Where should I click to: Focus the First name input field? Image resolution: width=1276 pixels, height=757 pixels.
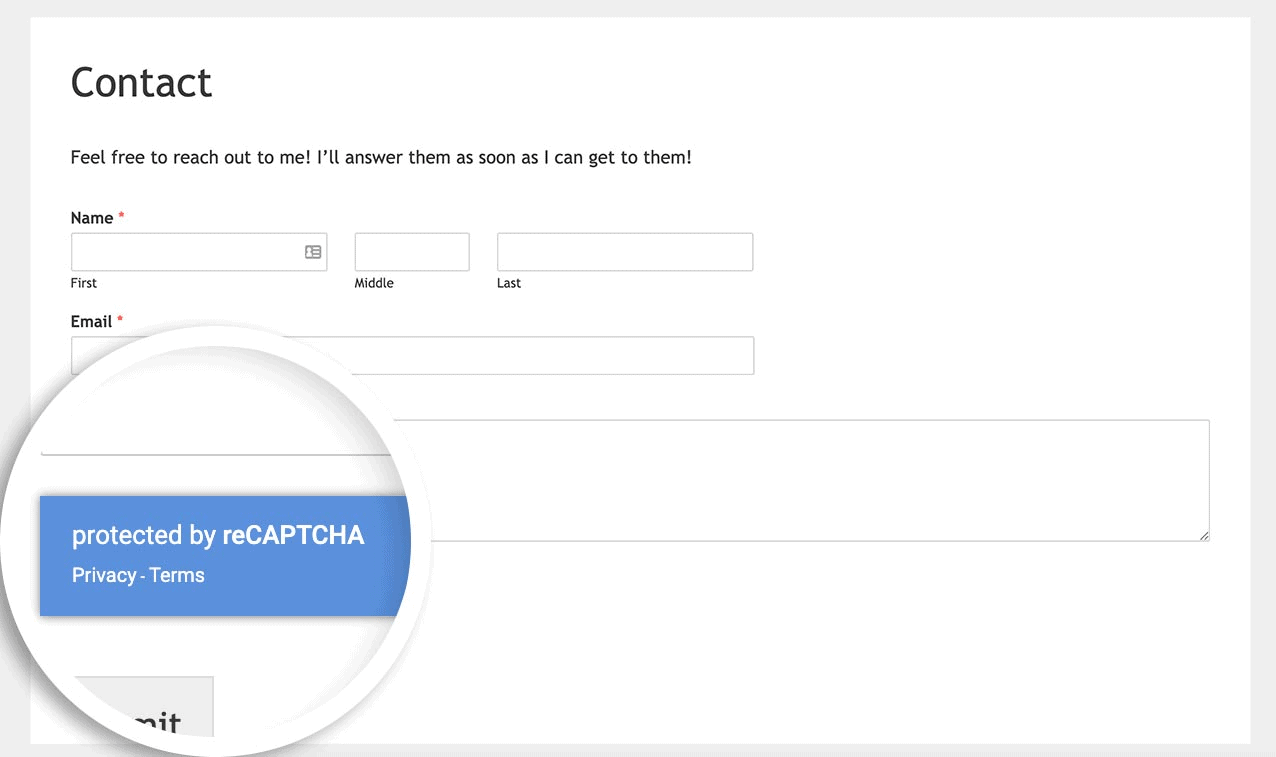pos(186,252)
